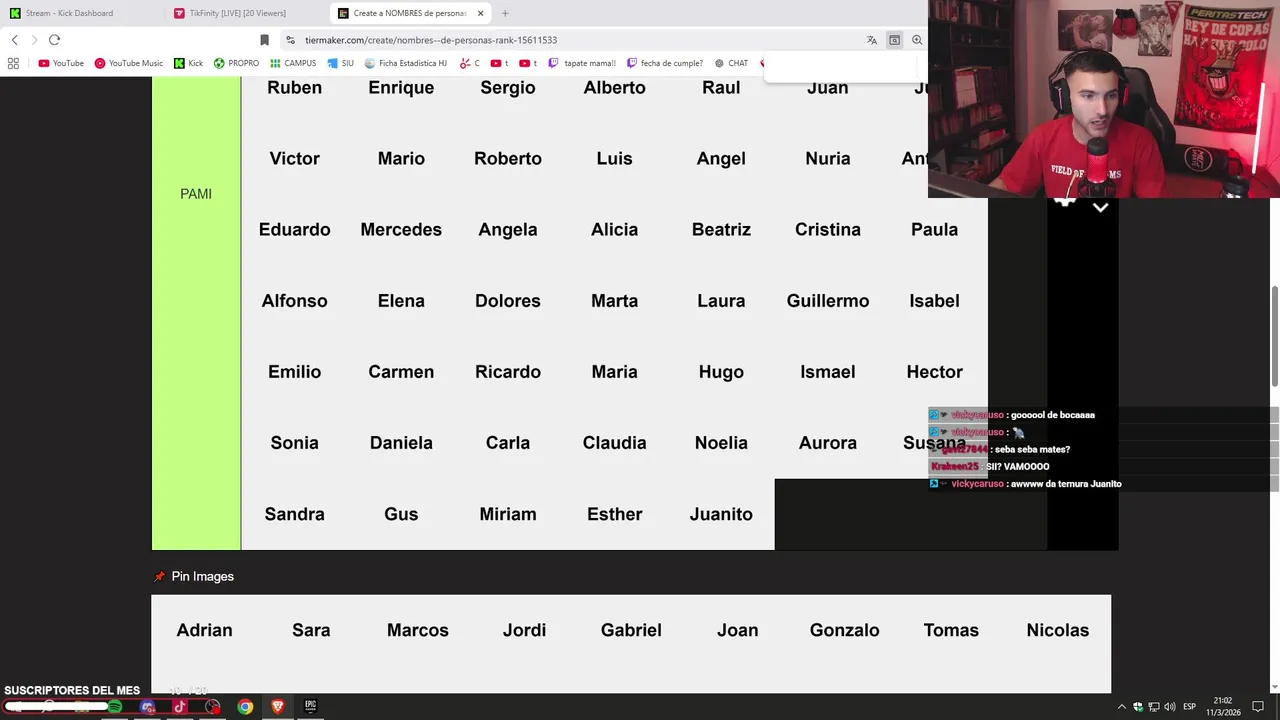1280x720 pixels.
Task: Open the Ficha Estadistica HJ bookmark
Action: [406, 63]
